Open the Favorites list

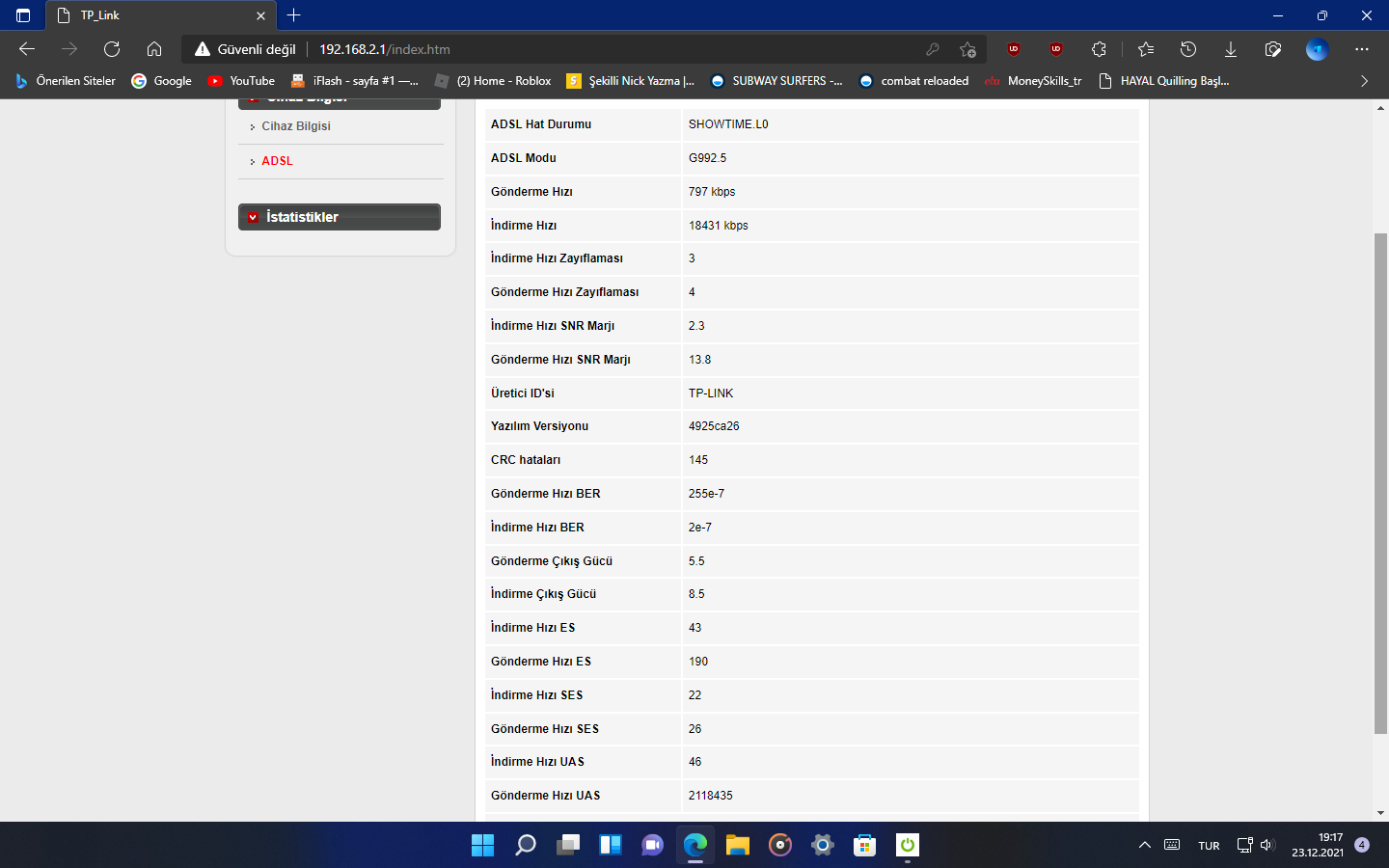coord(1146,49)
